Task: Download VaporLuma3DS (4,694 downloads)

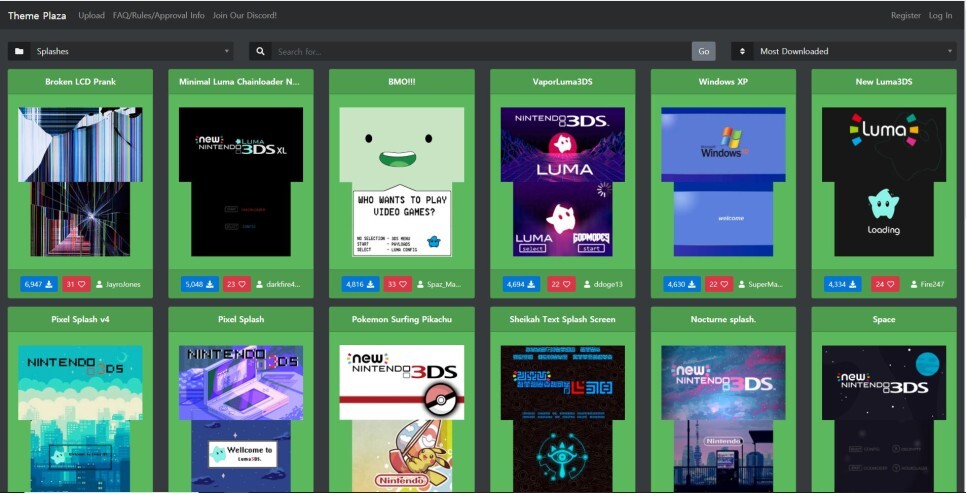Action: (x=521, y=284)
